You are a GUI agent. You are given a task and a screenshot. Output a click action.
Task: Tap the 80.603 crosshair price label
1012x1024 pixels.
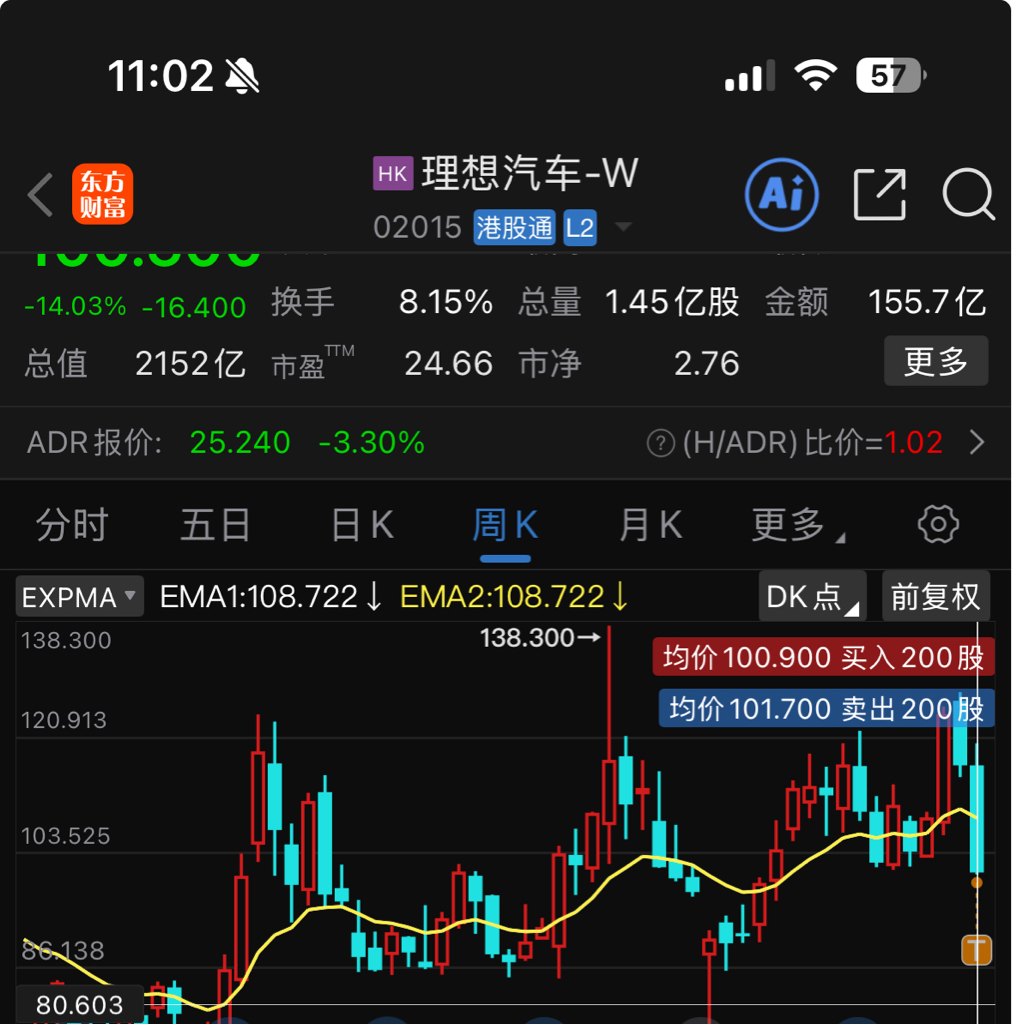click(x=80, y=1004)
